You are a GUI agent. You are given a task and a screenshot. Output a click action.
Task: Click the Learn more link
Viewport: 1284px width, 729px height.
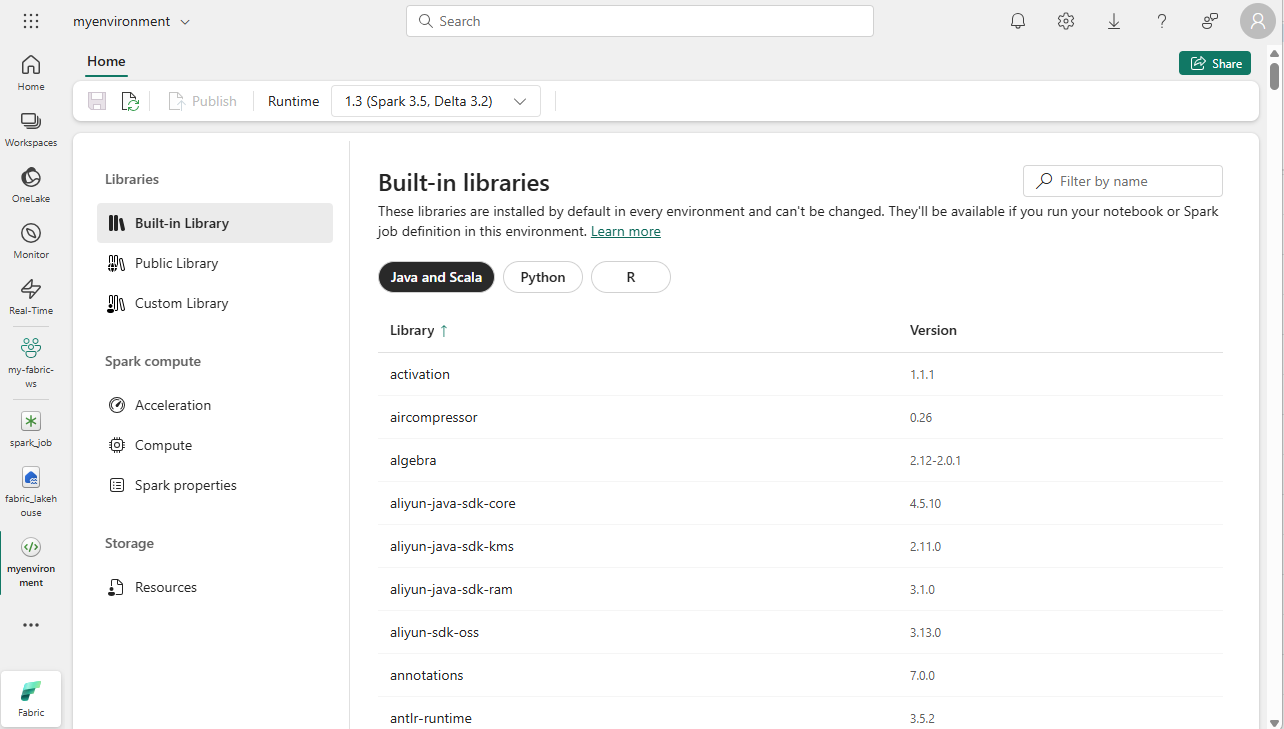click(626, 231)
